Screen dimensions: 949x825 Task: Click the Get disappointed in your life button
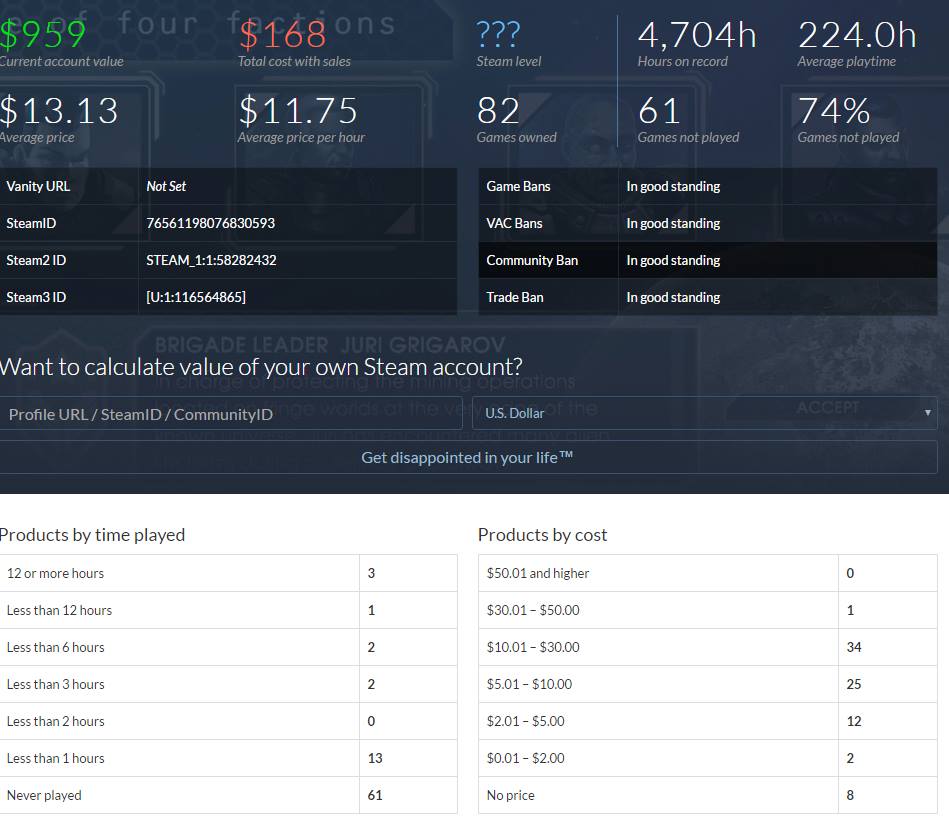click(x=468, y=458)
